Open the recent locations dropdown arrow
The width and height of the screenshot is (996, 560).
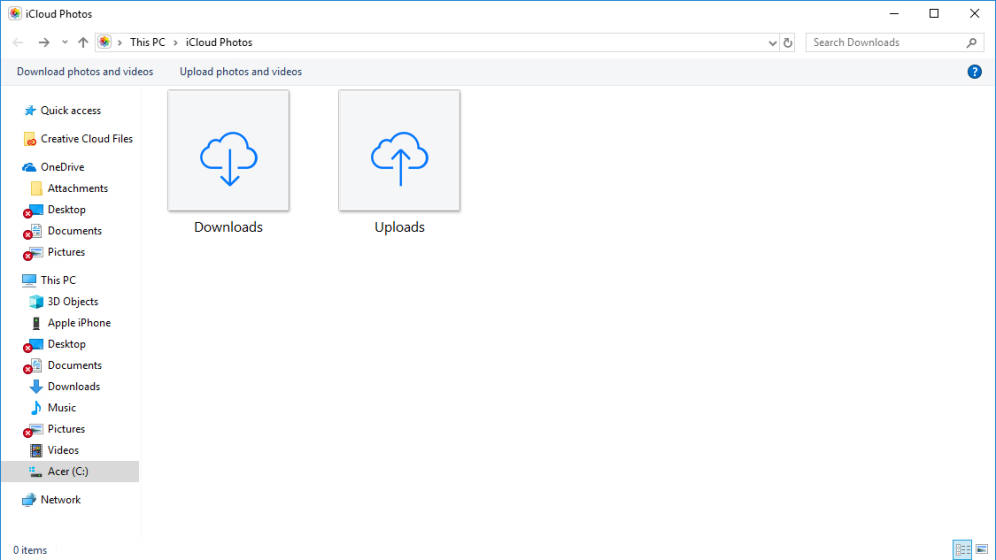[x=65, y=43]
